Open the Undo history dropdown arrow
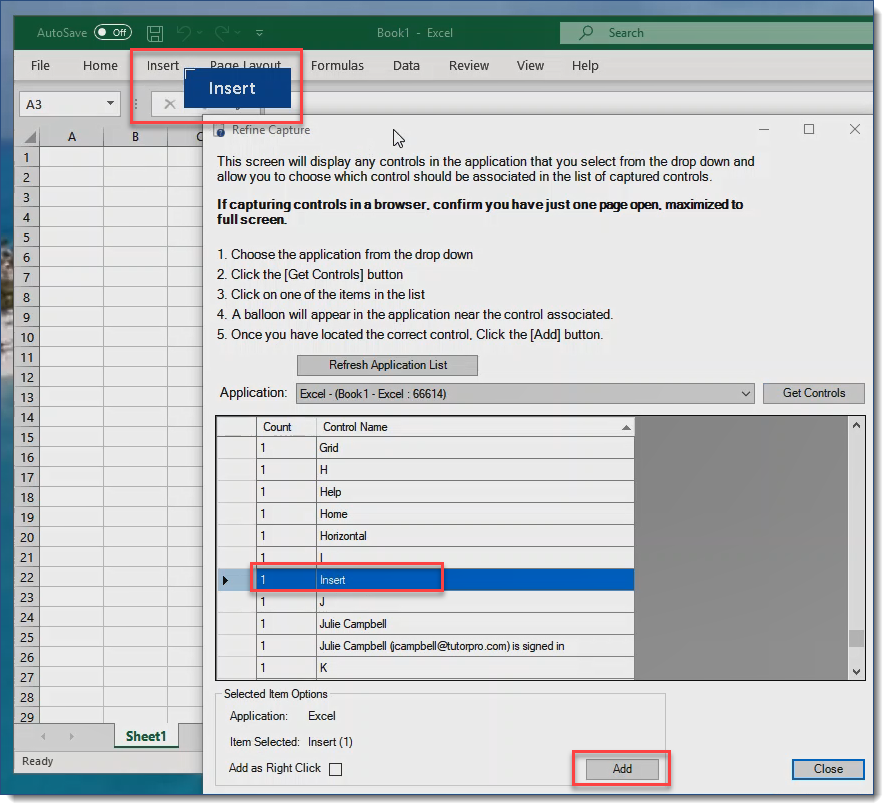The image size is (889, 810). [x=200, y=33]
